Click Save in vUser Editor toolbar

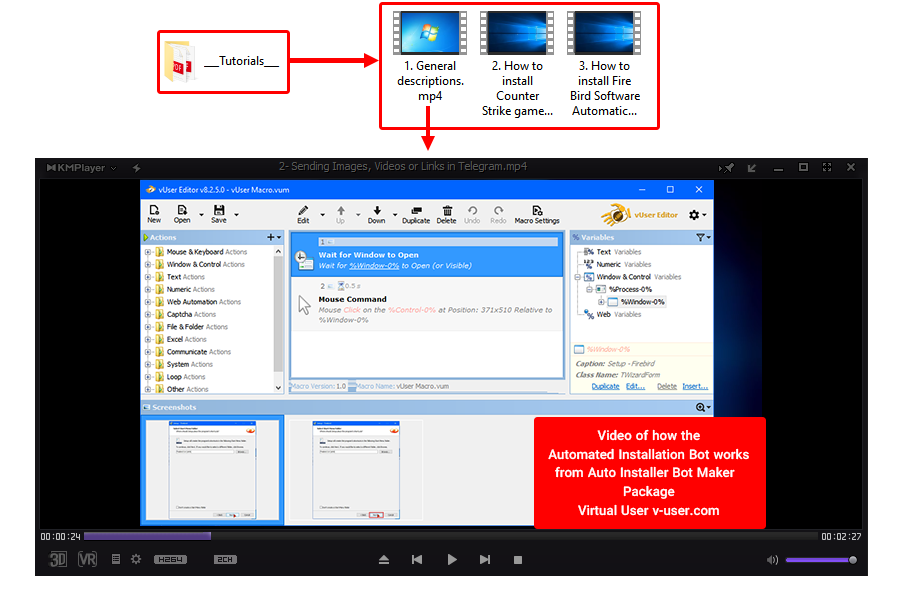(x=219, y=214)
